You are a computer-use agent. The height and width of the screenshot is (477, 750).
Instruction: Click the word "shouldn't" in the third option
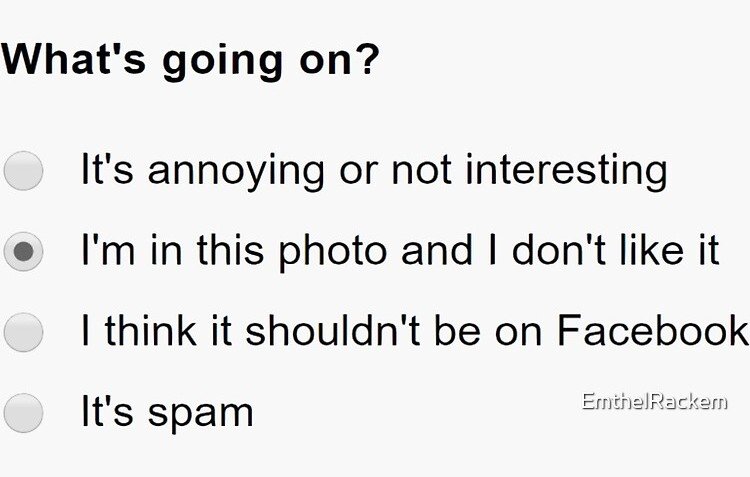[333, 330]
